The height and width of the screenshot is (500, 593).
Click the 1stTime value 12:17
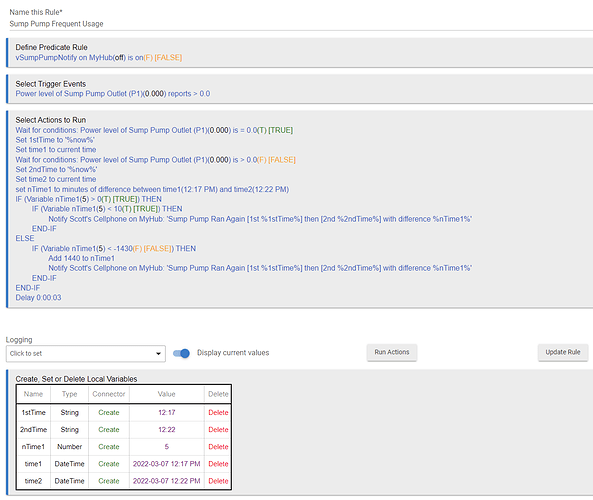[167, 413]
